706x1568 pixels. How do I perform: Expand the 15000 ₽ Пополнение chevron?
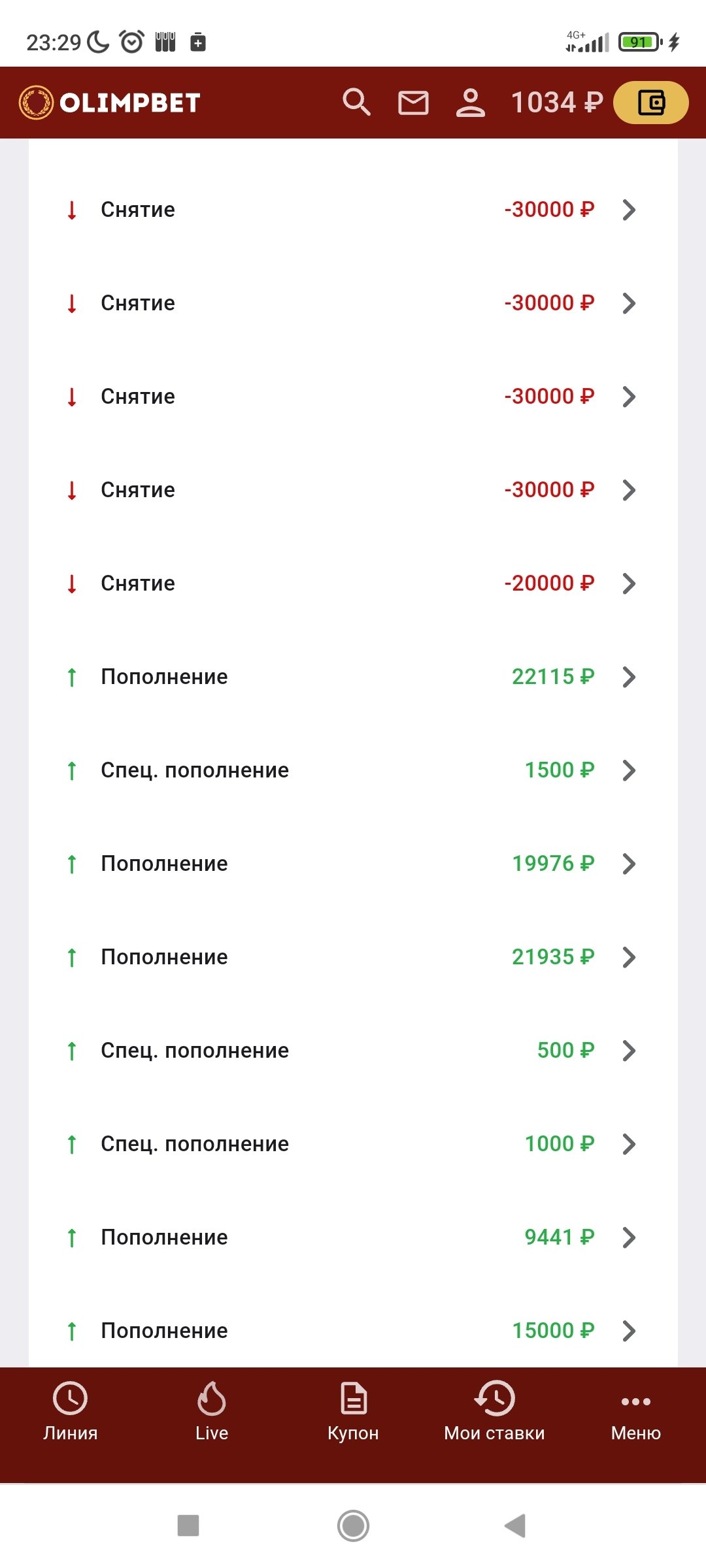pos(629,1331)
